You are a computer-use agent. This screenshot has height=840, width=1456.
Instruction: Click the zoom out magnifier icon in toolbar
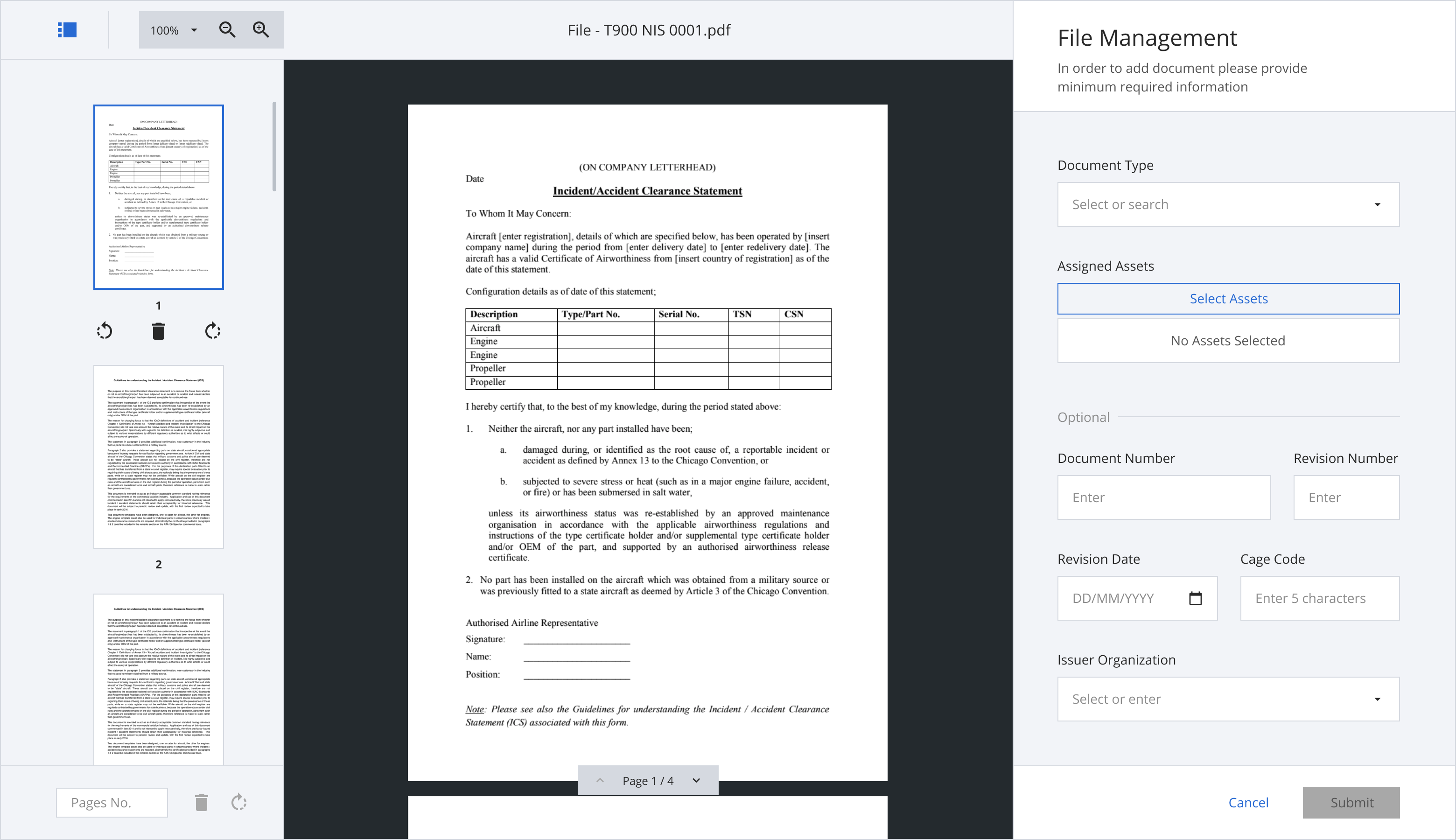[227, 29]
